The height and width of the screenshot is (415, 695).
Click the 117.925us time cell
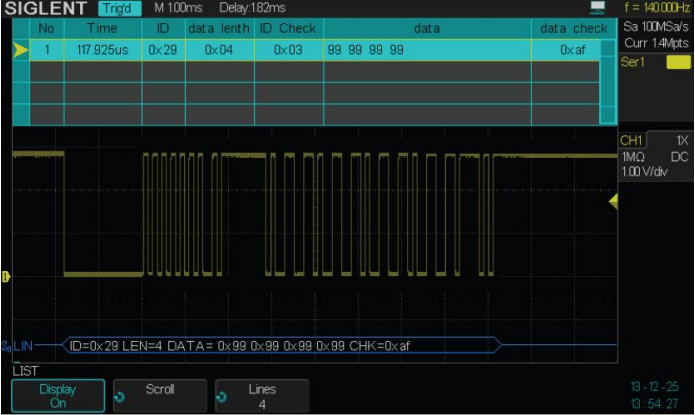(x=102, y=50)
